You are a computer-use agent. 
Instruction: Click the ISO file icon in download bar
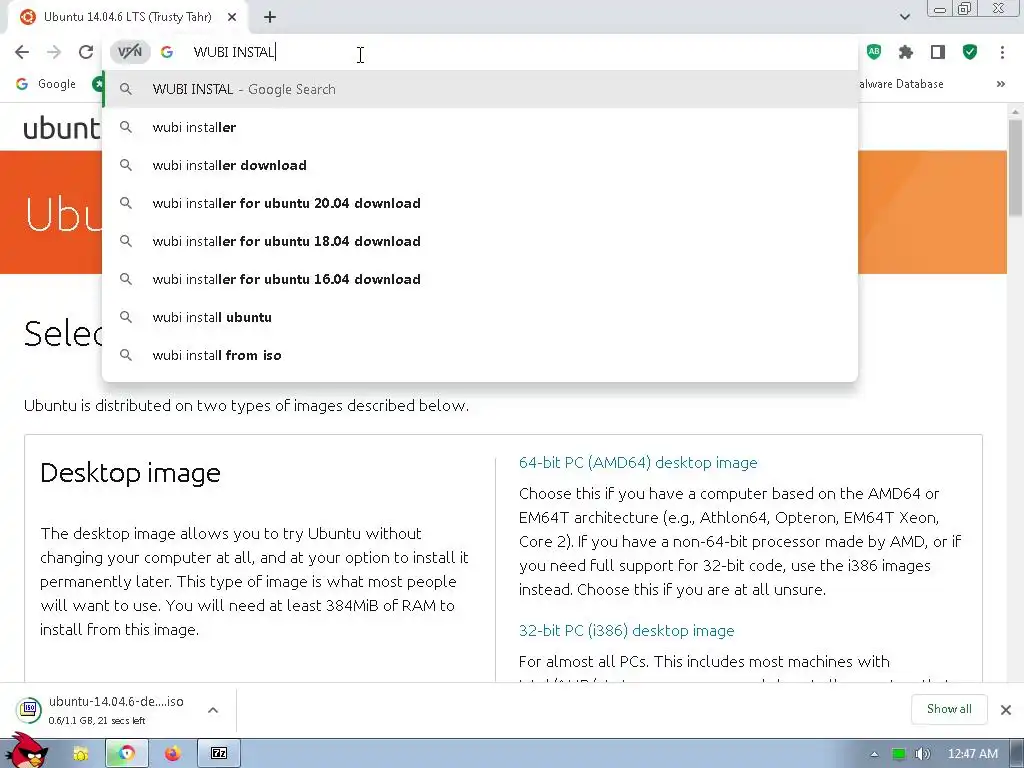coord(29,710)
